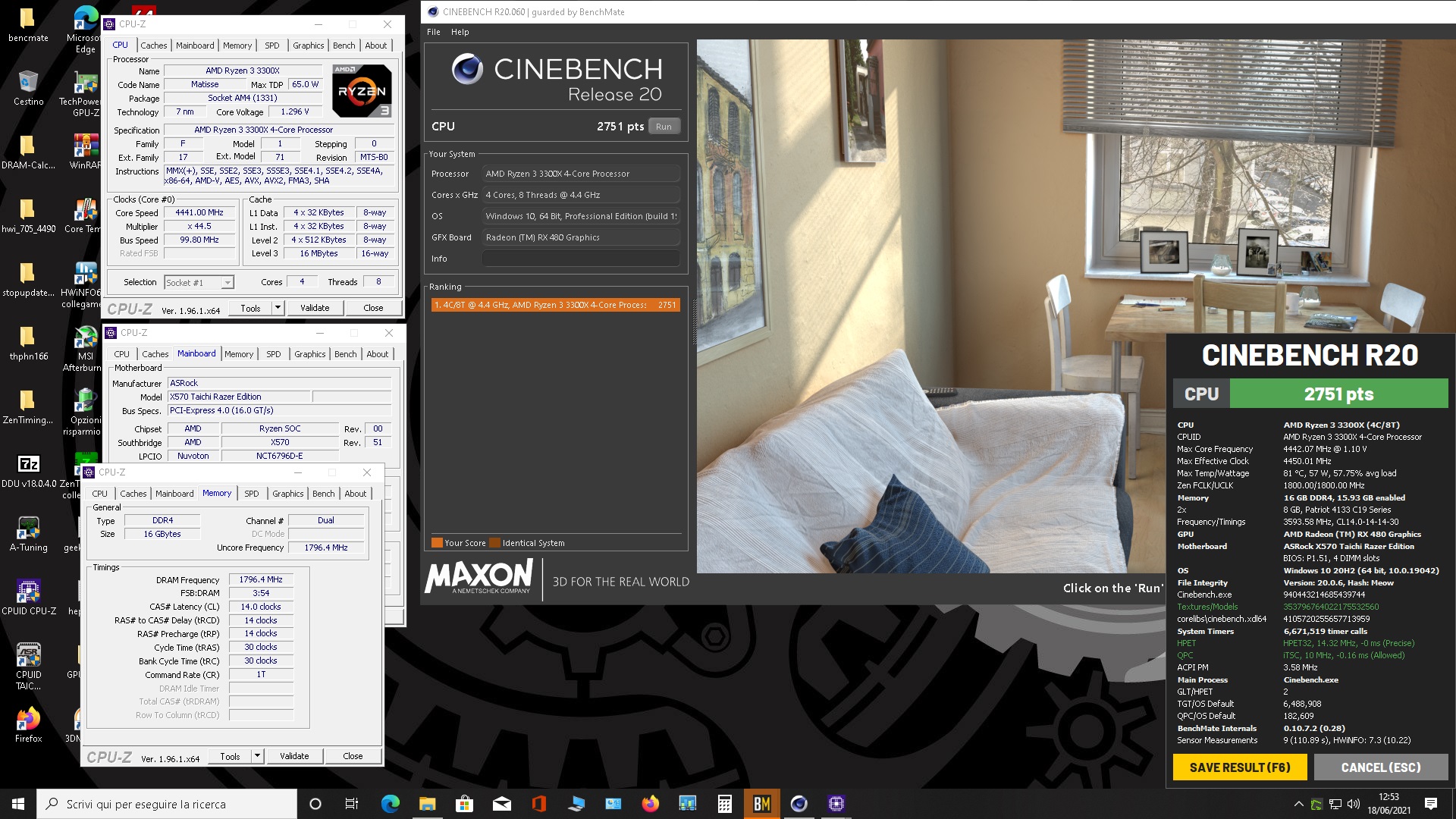This screenshot has height=819, width=1456.
Task: Open Tools dropdown arrow in Memory CPU-Z
Action: click(x=257, y=756)
